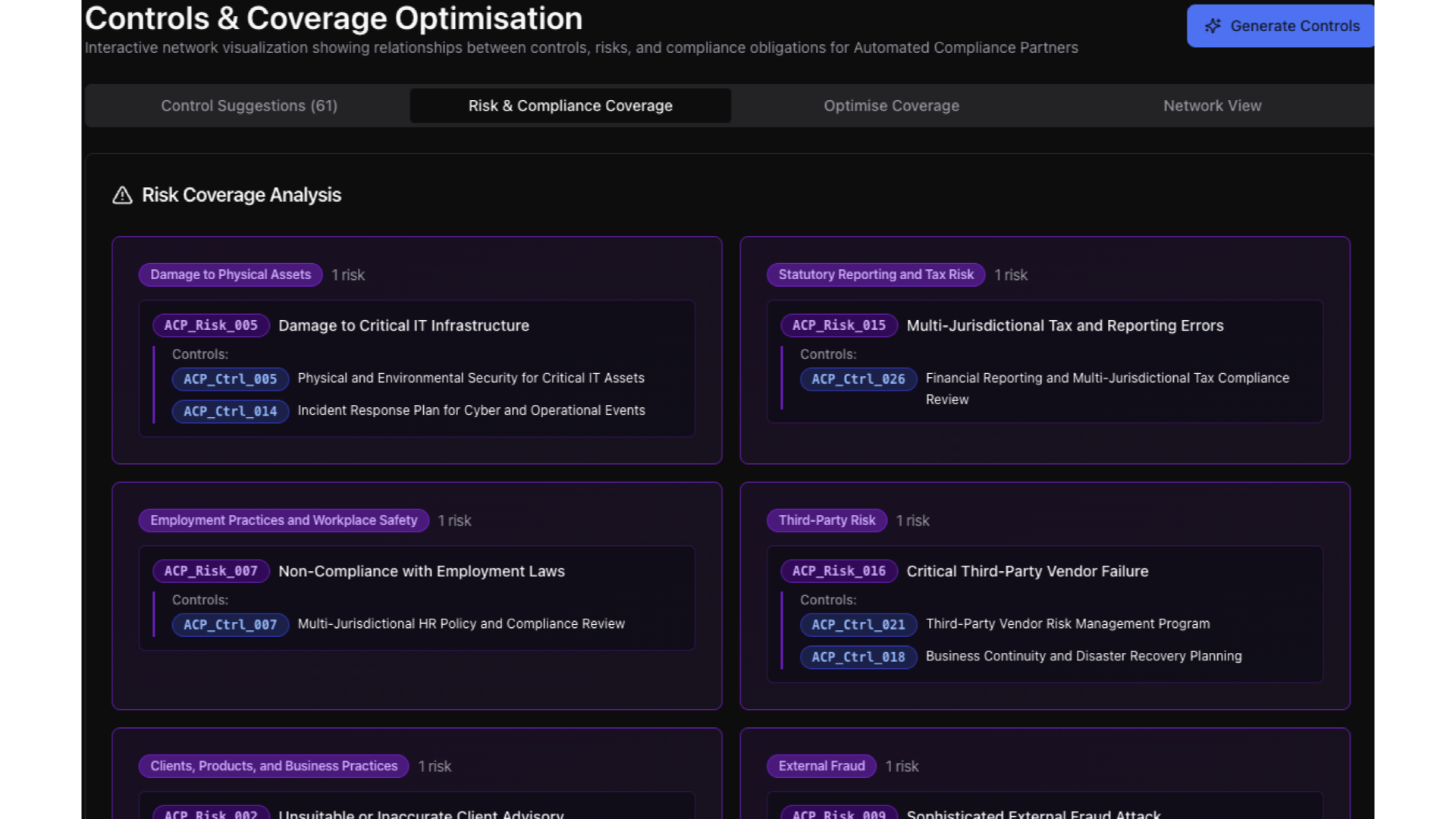Viewport: 1456px width, 819px height.
Task: Select the Third-Party Risk category pill
Action: click(827, 520)
